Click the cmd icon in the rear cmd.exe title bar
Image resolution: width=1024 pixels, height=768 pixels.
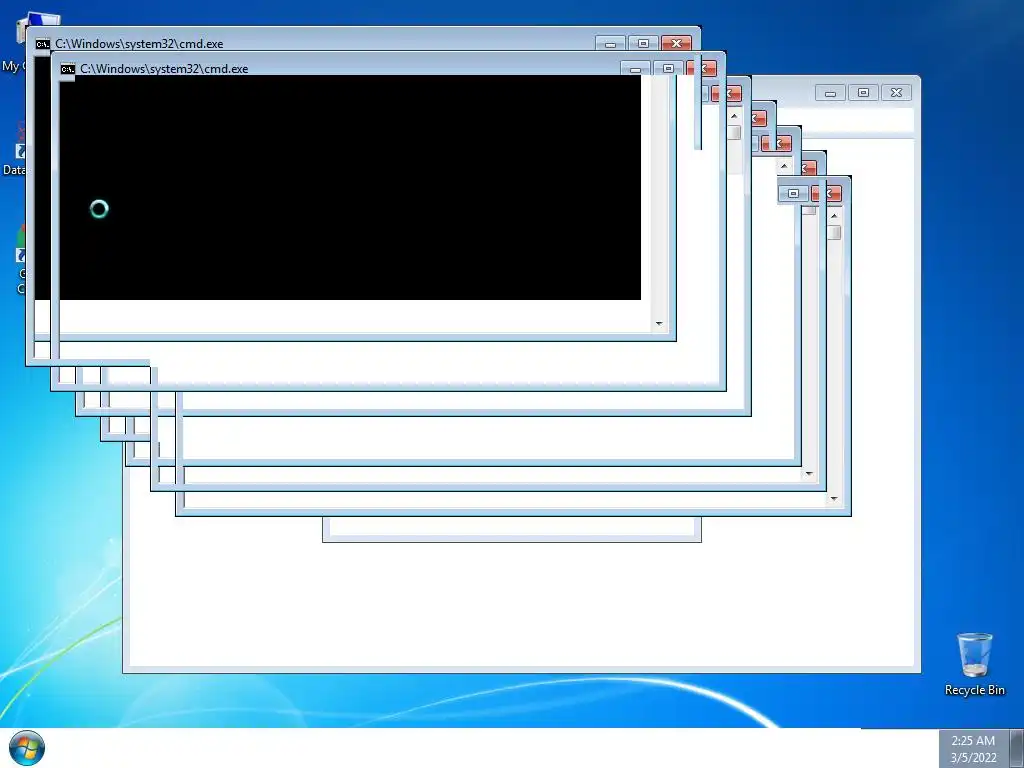[42, 44]
